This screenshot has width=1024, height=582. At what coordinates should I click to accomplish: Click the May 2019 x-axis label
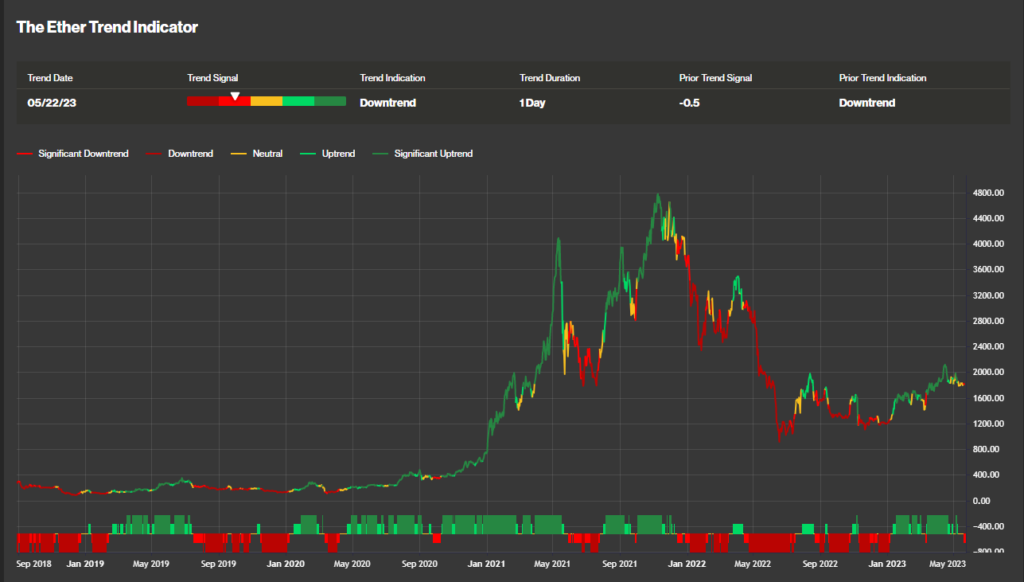pyautogui.click(x=151, y=564)
